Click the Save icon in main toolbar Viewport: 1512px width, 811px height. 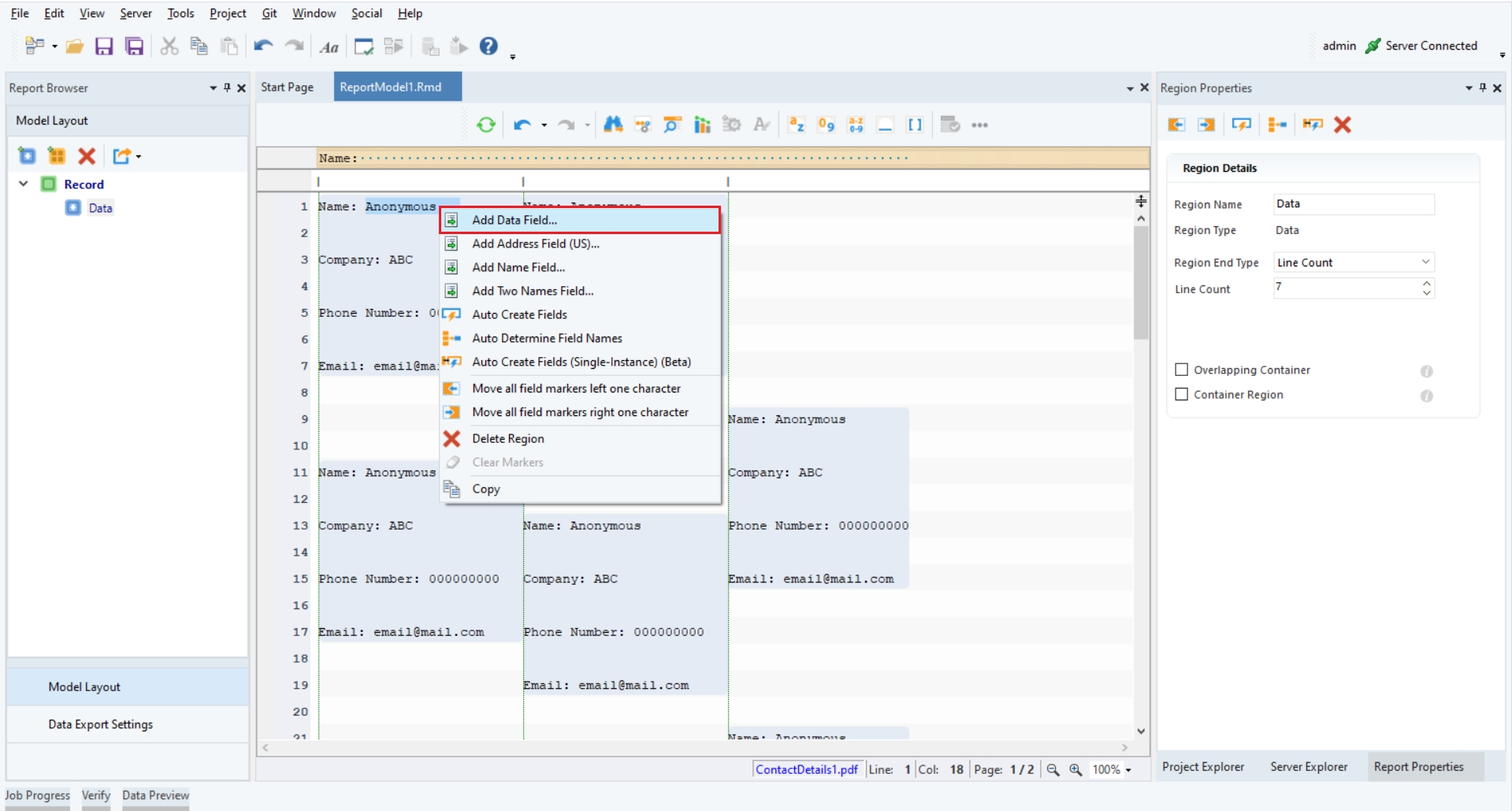click(x=104, y=47)
